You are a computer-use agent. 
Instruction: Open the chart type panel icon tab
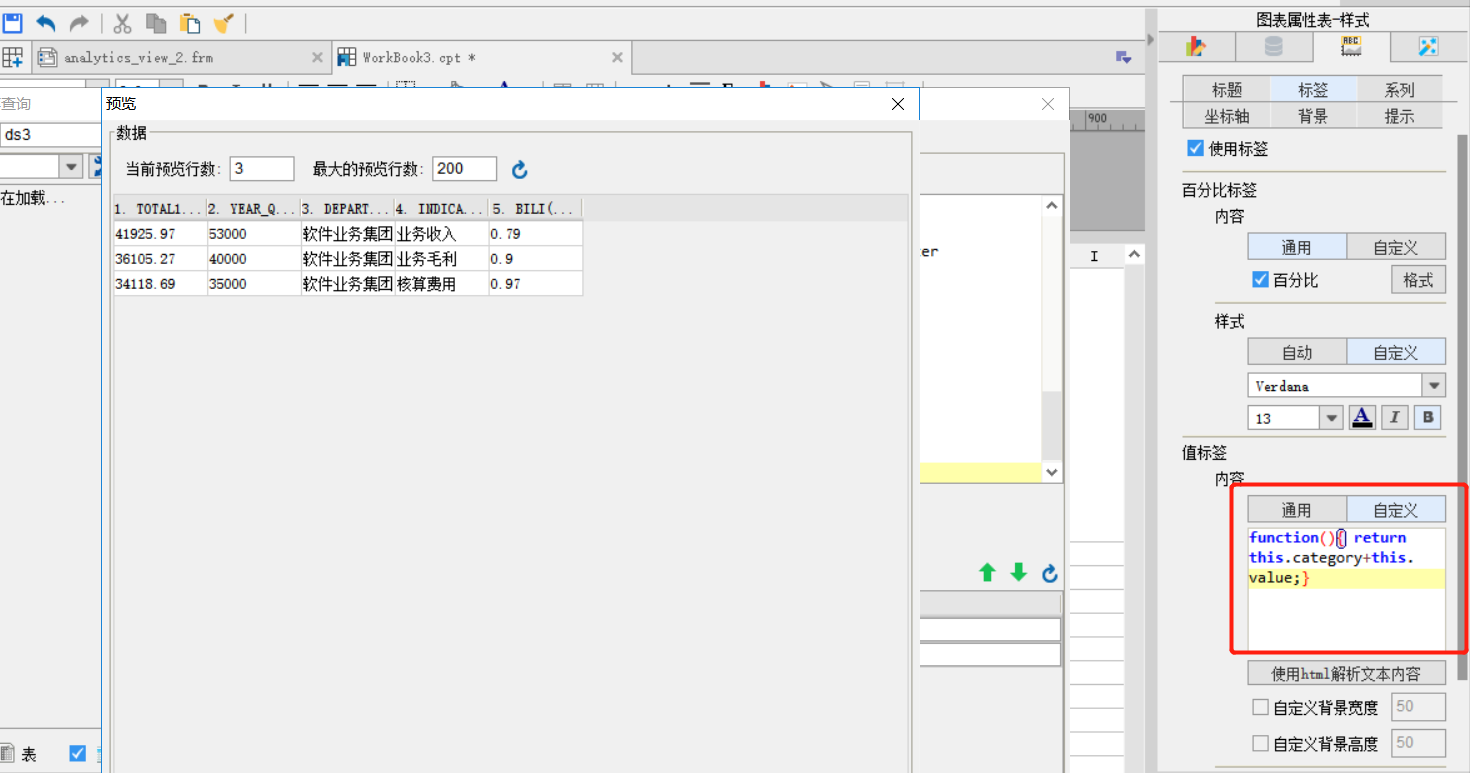pos(1196,46)
